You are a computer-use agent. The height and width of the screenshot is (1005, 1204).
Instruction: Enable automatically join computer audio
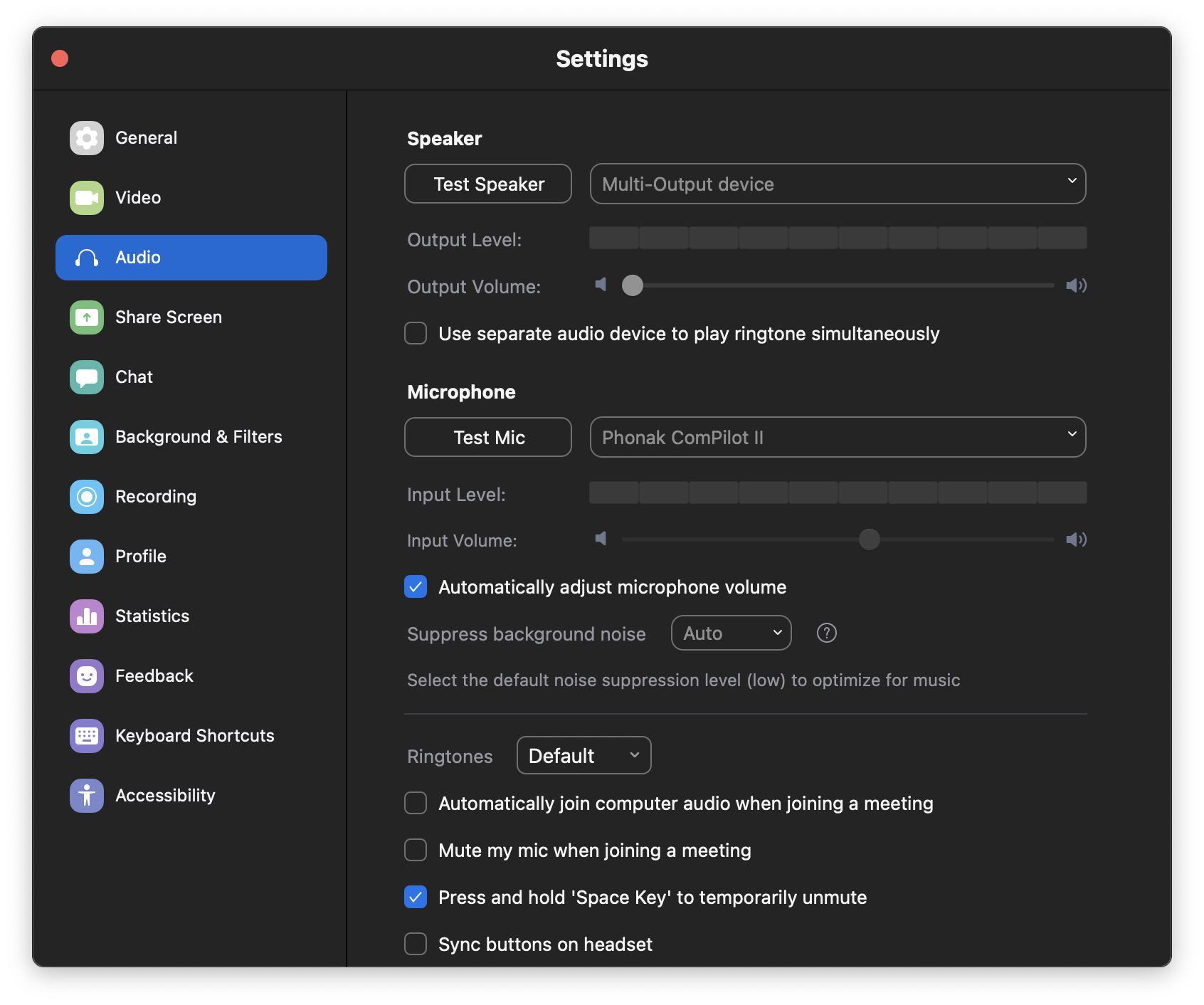click(416, 803)
